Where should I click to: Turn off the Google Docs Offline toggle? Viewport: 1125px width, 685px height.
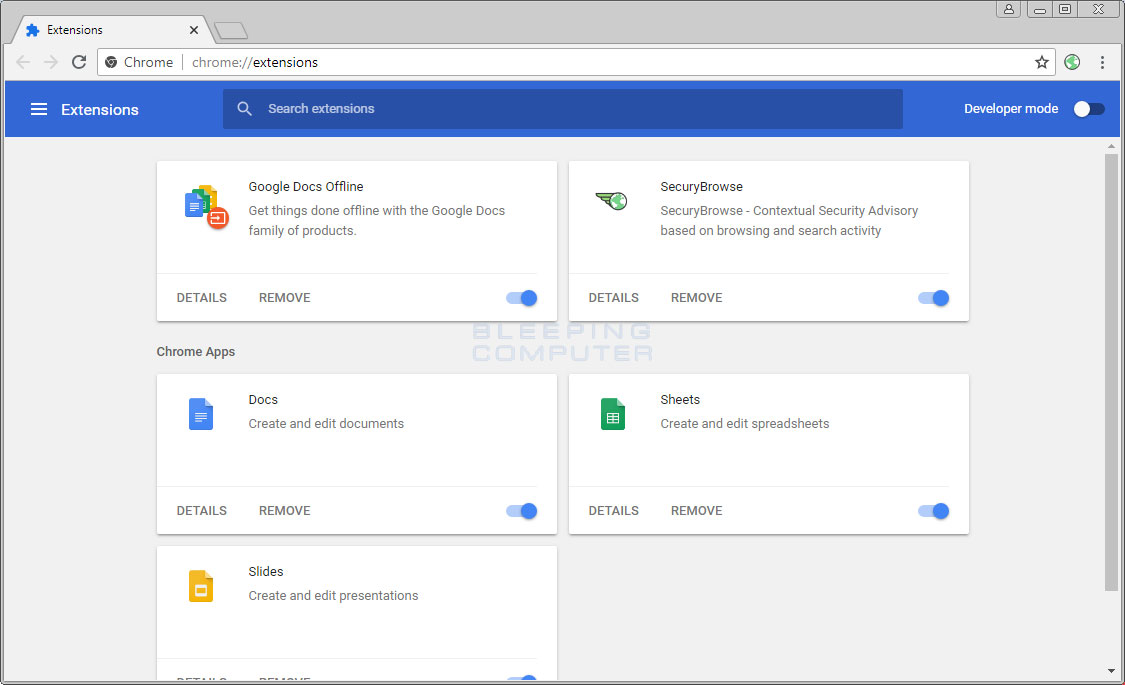(x=521, y=297)
